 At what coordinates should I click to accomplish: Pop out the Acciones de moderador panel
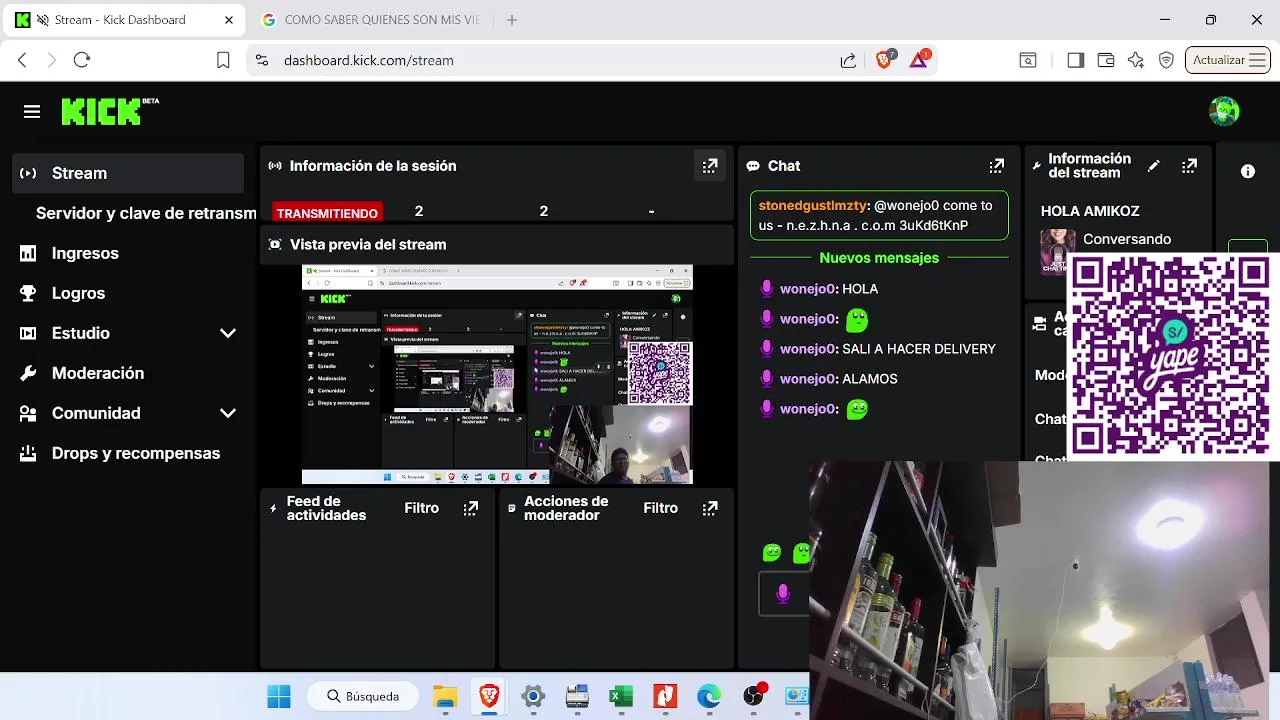710,508
